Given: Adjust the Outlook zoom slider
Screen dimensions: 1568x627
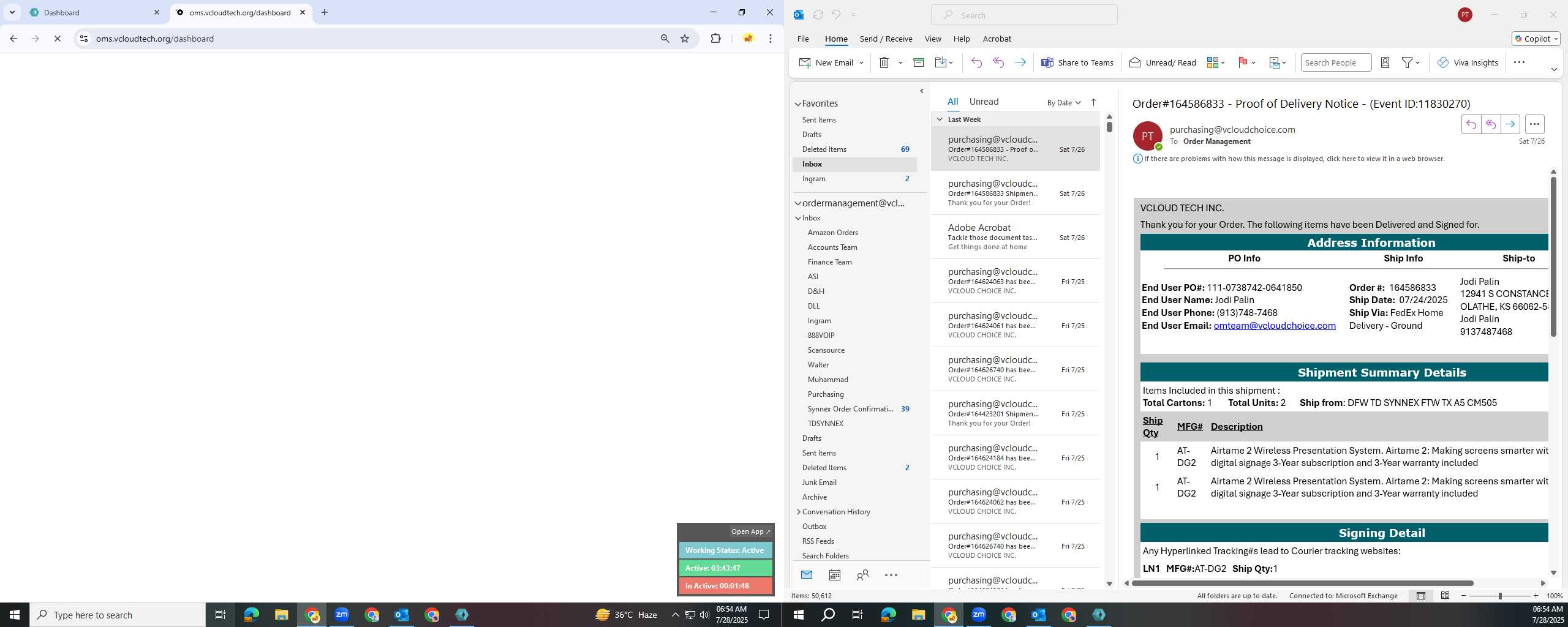Looking at the screenshot, I should click(x=1500, y=596).
